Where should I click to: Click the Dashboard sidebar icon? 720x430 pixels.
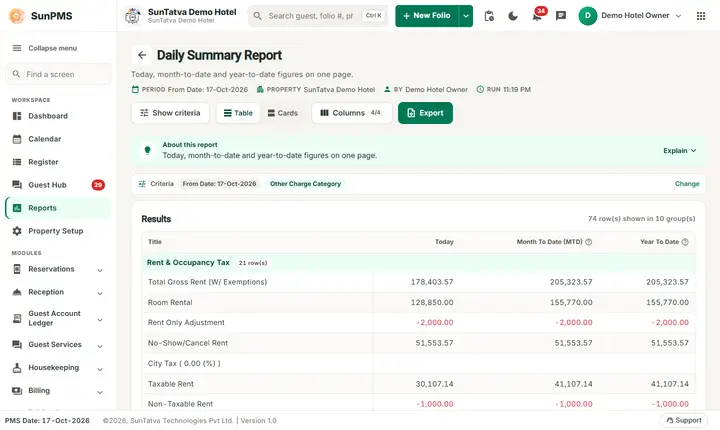click(x=17, y=116)
